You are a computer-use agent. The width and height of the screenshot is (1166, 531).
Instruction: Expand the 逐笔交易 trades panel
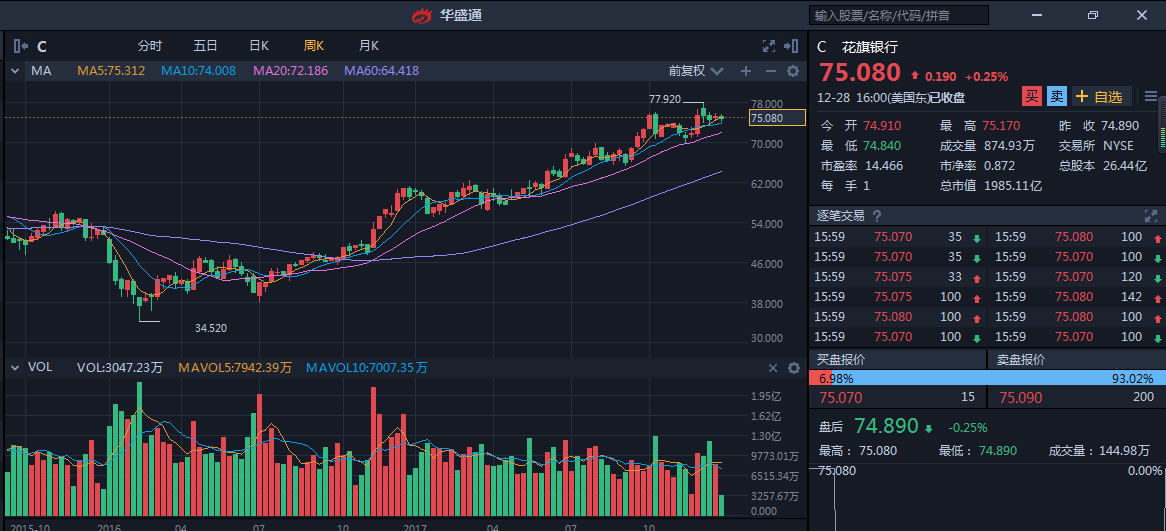point(1151,216)
